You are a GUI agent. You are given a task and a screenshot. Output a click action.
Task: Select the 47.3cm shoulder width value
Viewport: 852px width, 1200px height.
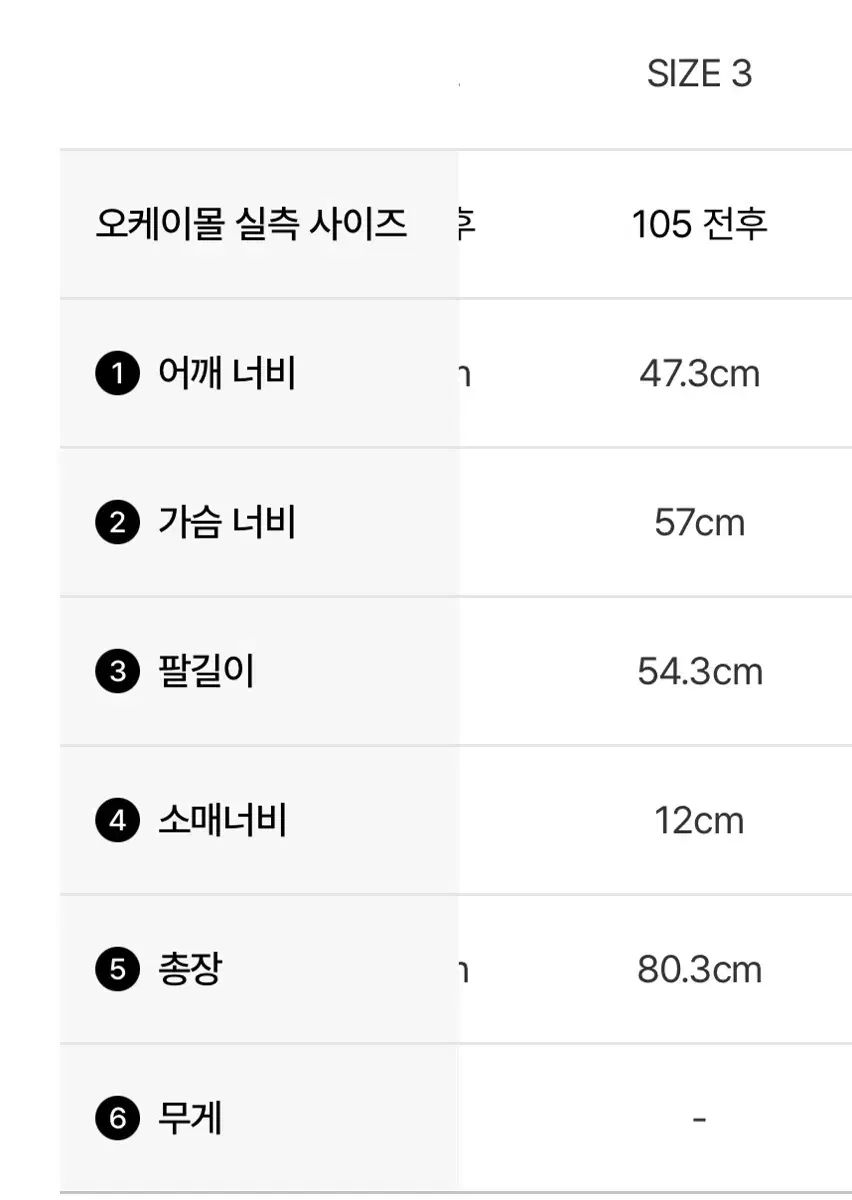(x=699, y=374)
